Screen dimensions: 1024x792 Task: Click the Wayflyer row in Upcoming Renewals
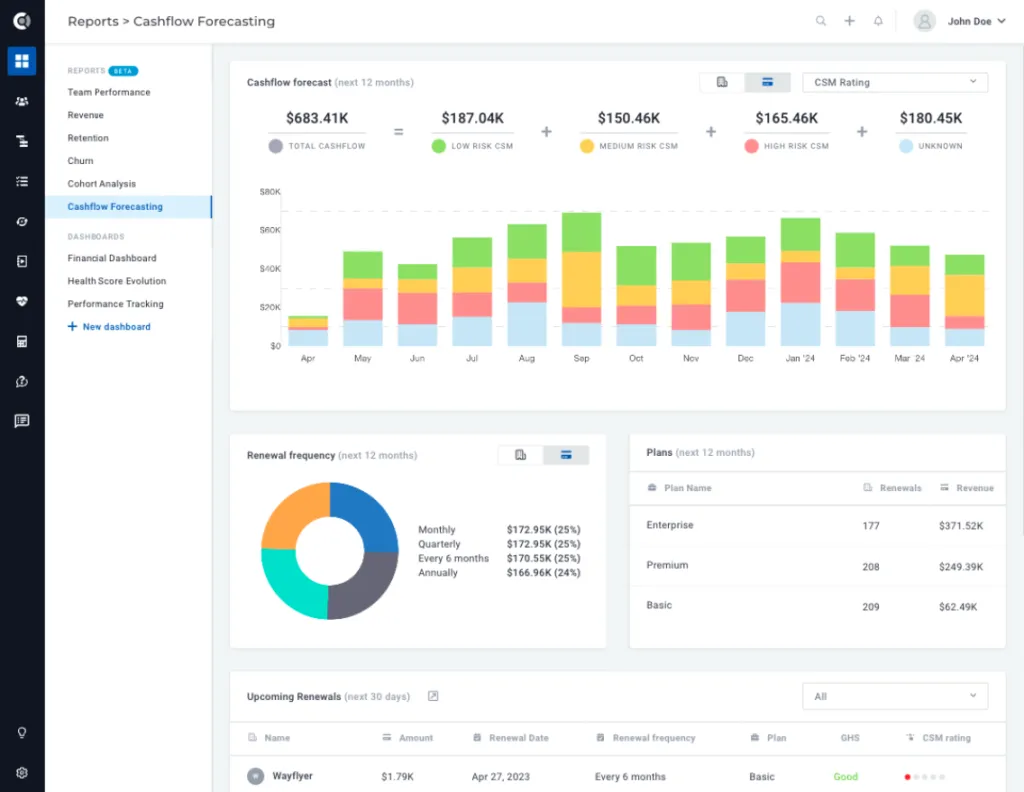[617, 776]
